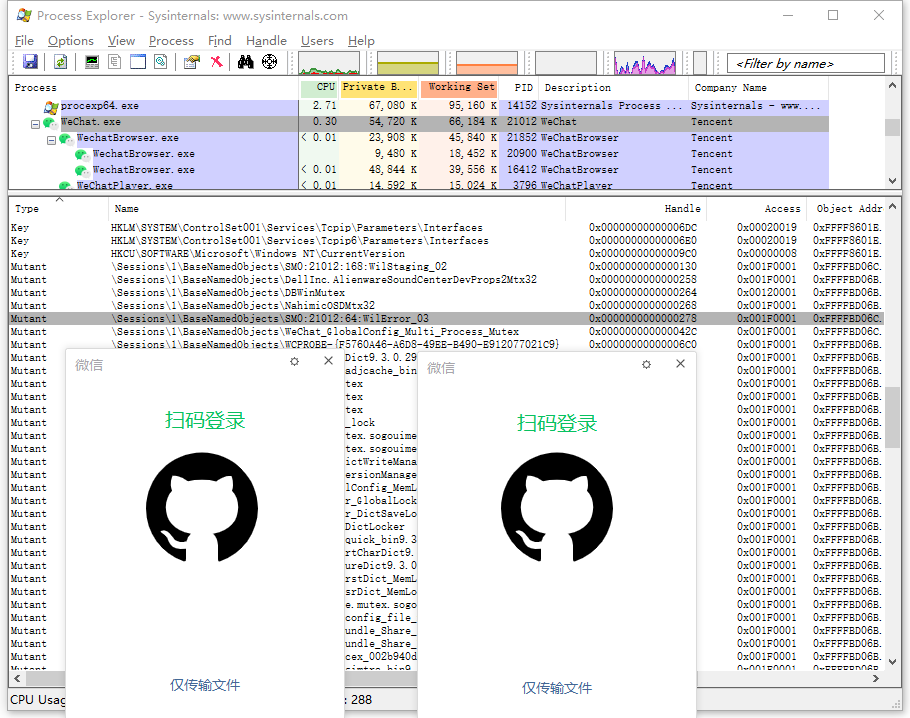This screenshot has width=910, height=718.
Task: Collapse the WeChat.exe process tree node
Action: (34, 122)
